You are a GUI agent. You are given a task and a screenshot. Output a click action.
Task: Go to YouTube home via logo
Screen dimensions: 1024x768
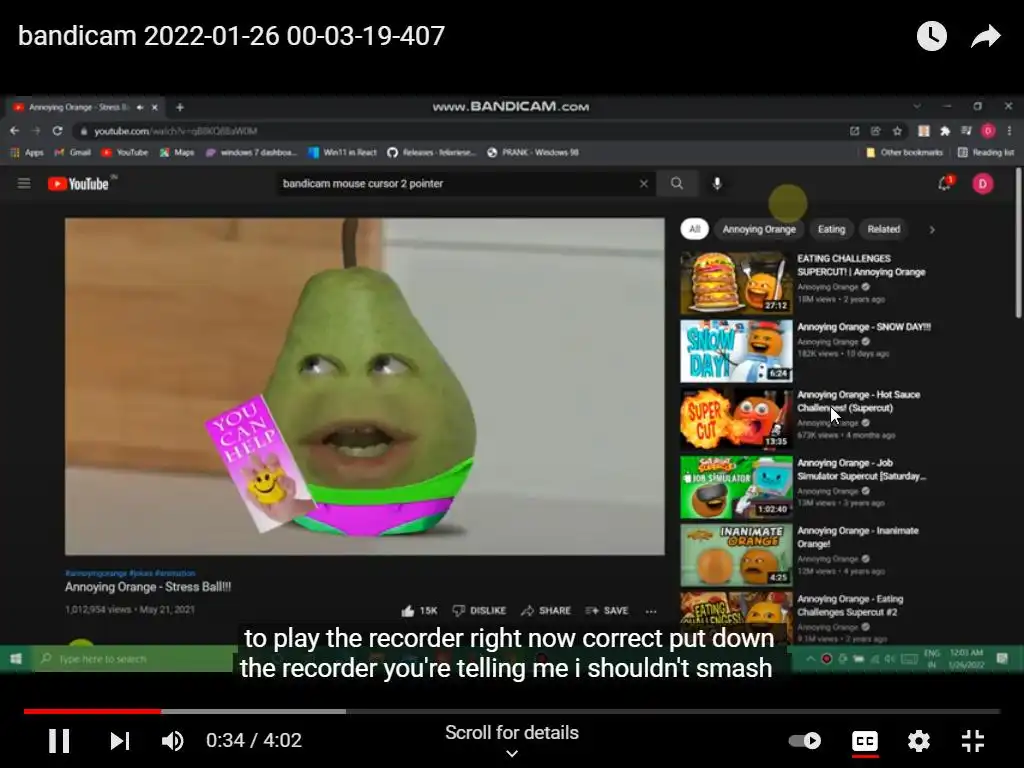click(78, 184)
